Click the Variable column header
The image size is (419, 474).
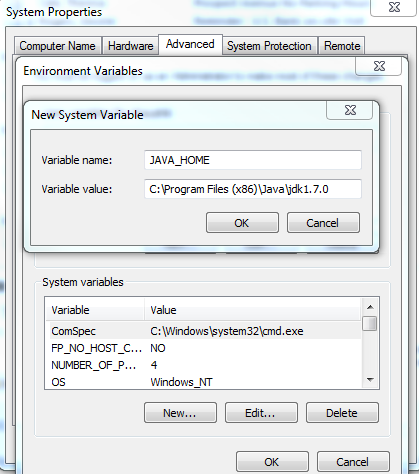pyautogui.click(x=95, y=310)
